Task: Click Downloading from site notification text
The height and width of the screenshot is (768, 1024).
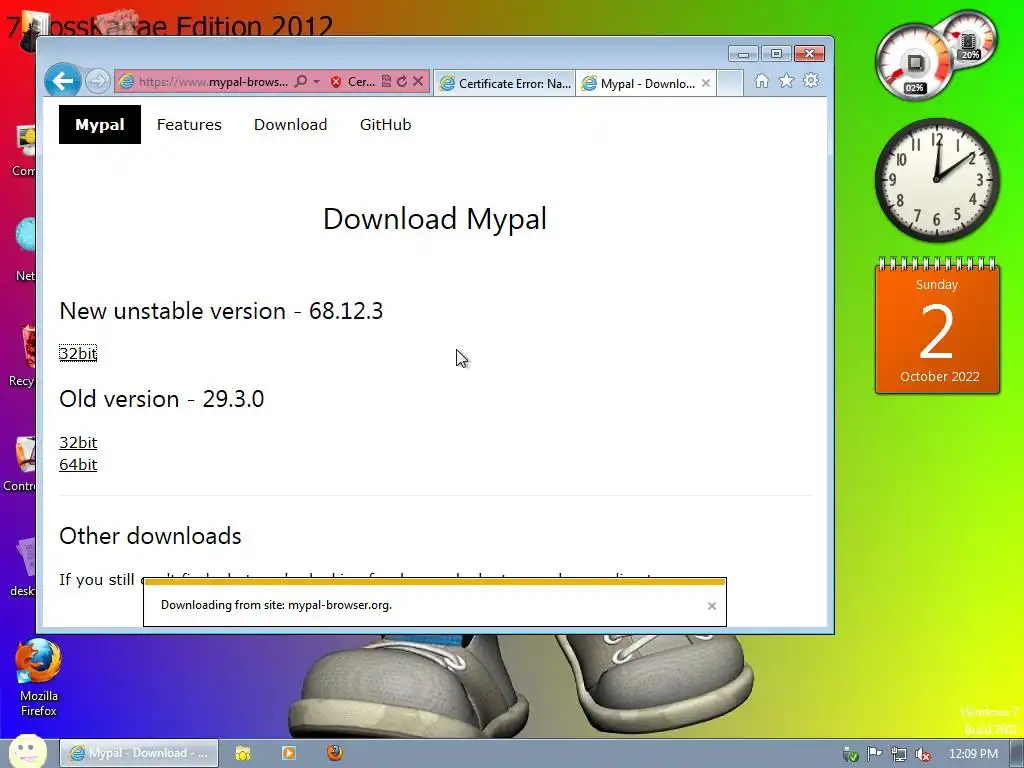Action: [276, 605]
